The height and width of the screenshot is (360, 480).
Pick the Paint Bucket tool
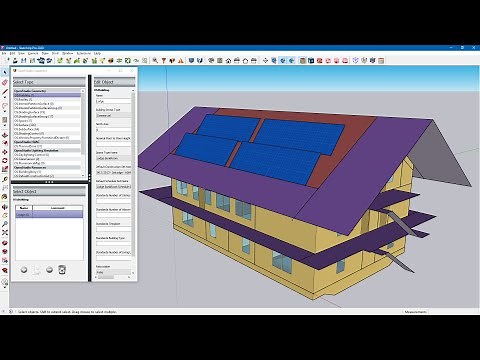tap(5, 197)
